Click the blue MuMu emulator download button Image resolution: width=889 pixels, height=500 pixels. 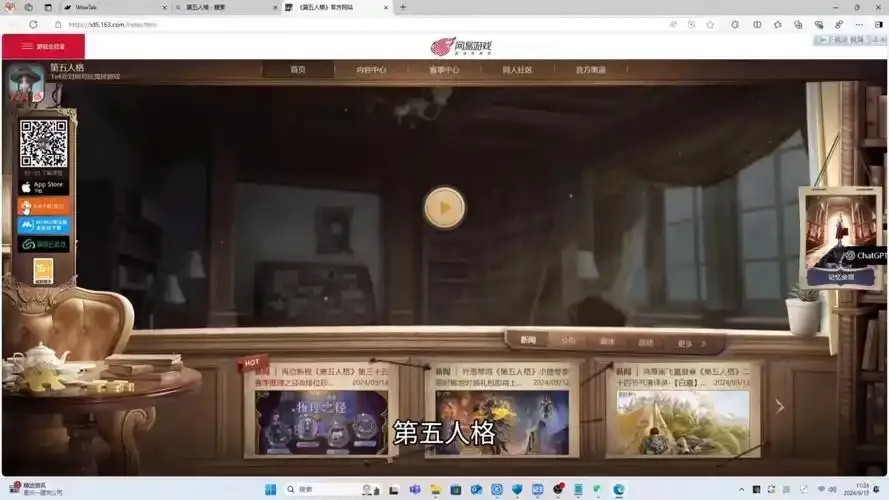[44, 225]
